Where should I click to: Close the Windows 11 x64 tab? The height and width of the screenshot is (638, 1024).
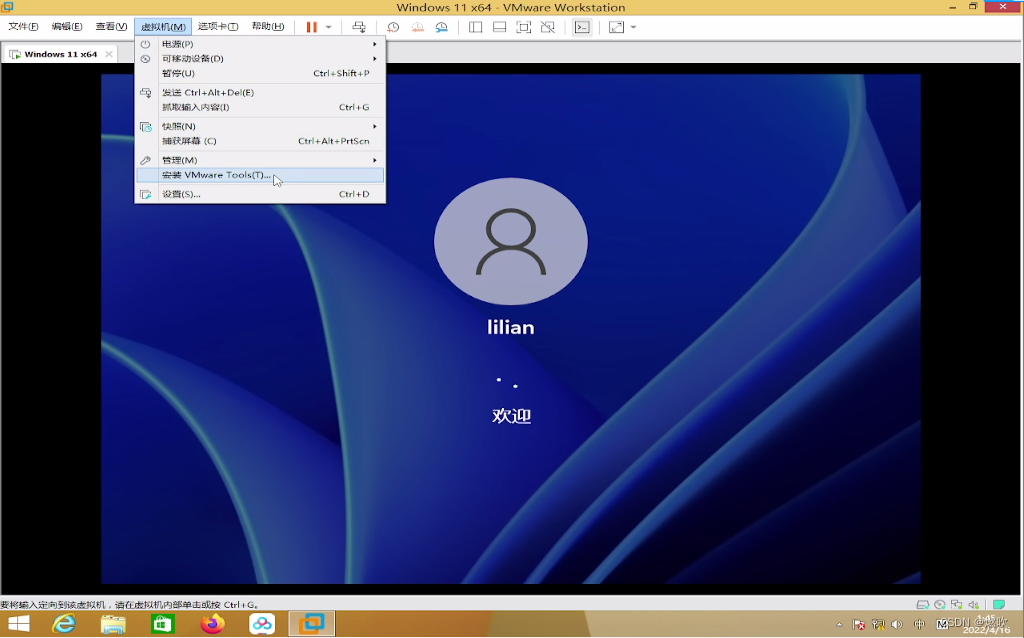pos(109,54)
